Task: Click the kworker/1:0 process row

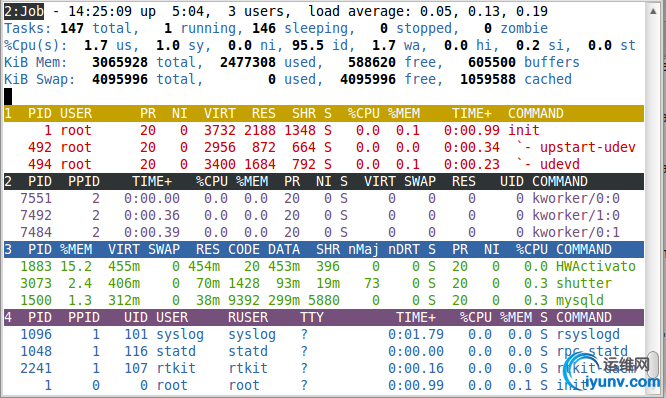Action: 324,215
